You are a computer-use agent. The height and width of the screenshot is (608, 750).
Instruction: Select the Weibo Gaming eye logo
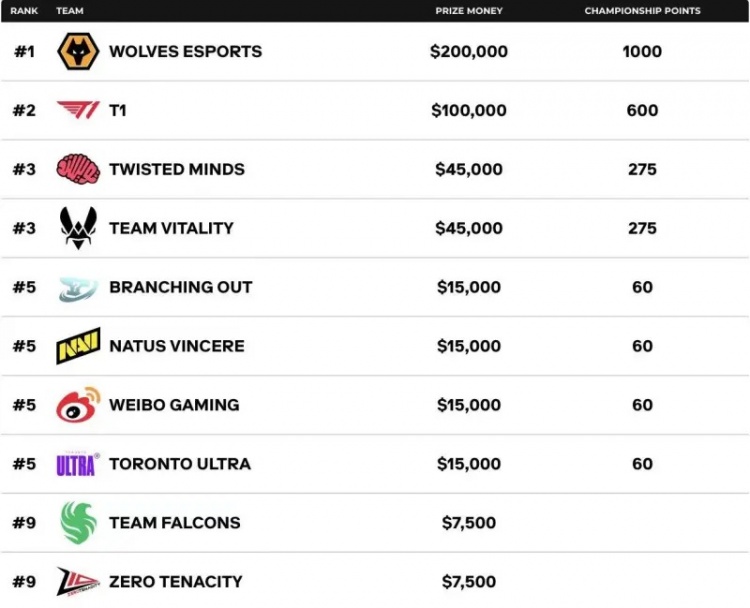[x=78, y=405]
